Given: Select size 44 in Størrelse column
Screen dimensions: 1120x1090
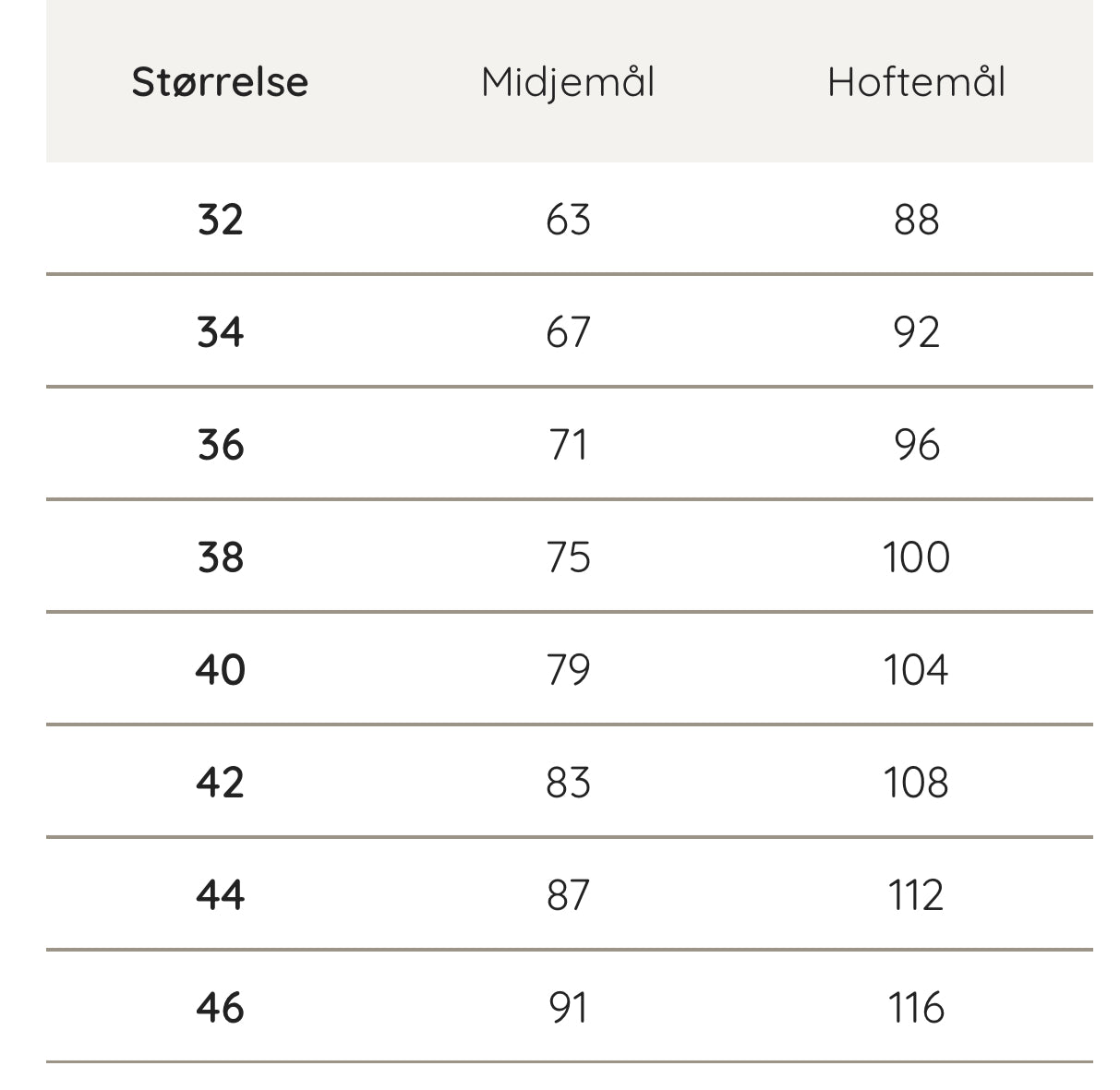Looking at the screenshot, I should (x=220, y=895).
